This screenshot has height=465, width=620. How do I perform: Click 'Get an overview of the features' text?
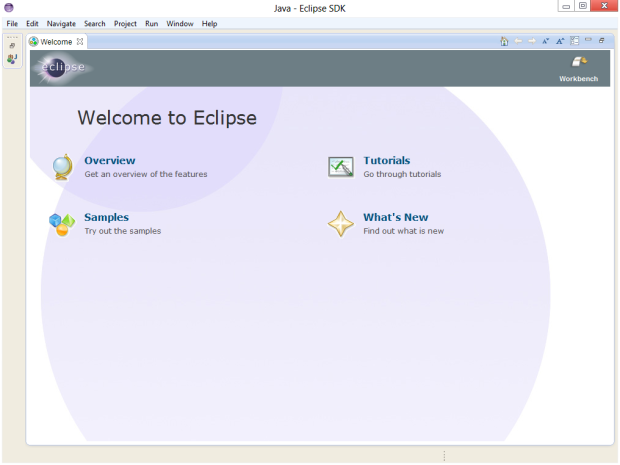point(146,174)
